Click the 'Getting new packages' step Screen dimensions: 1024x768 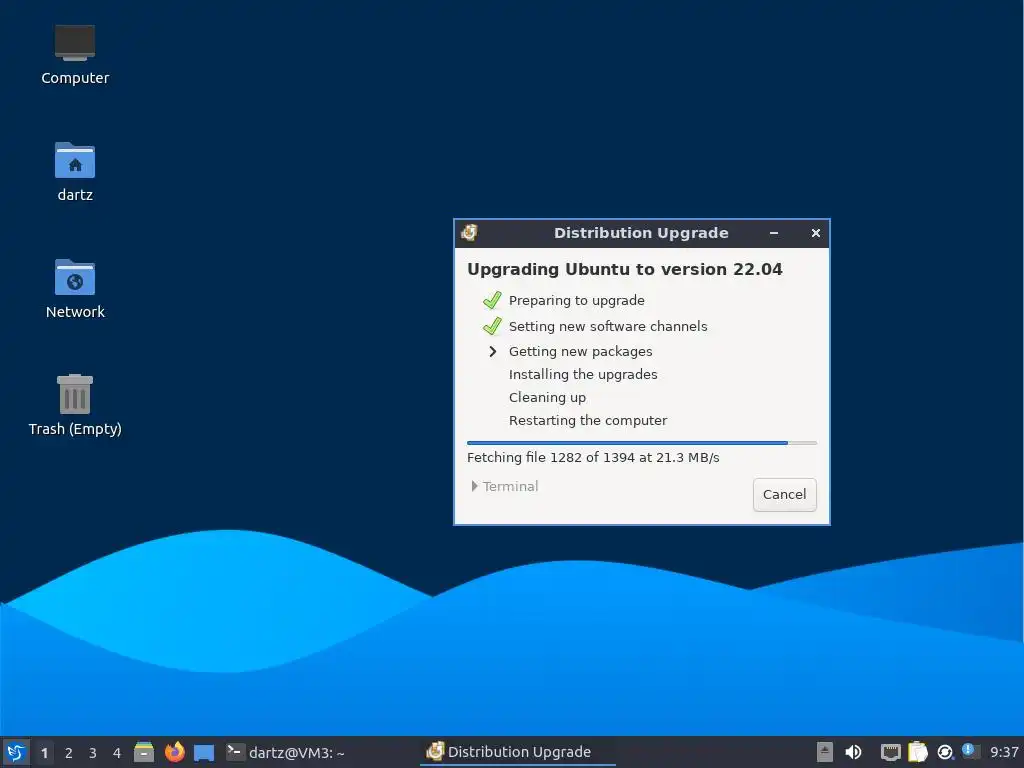(x=580, y=351)
